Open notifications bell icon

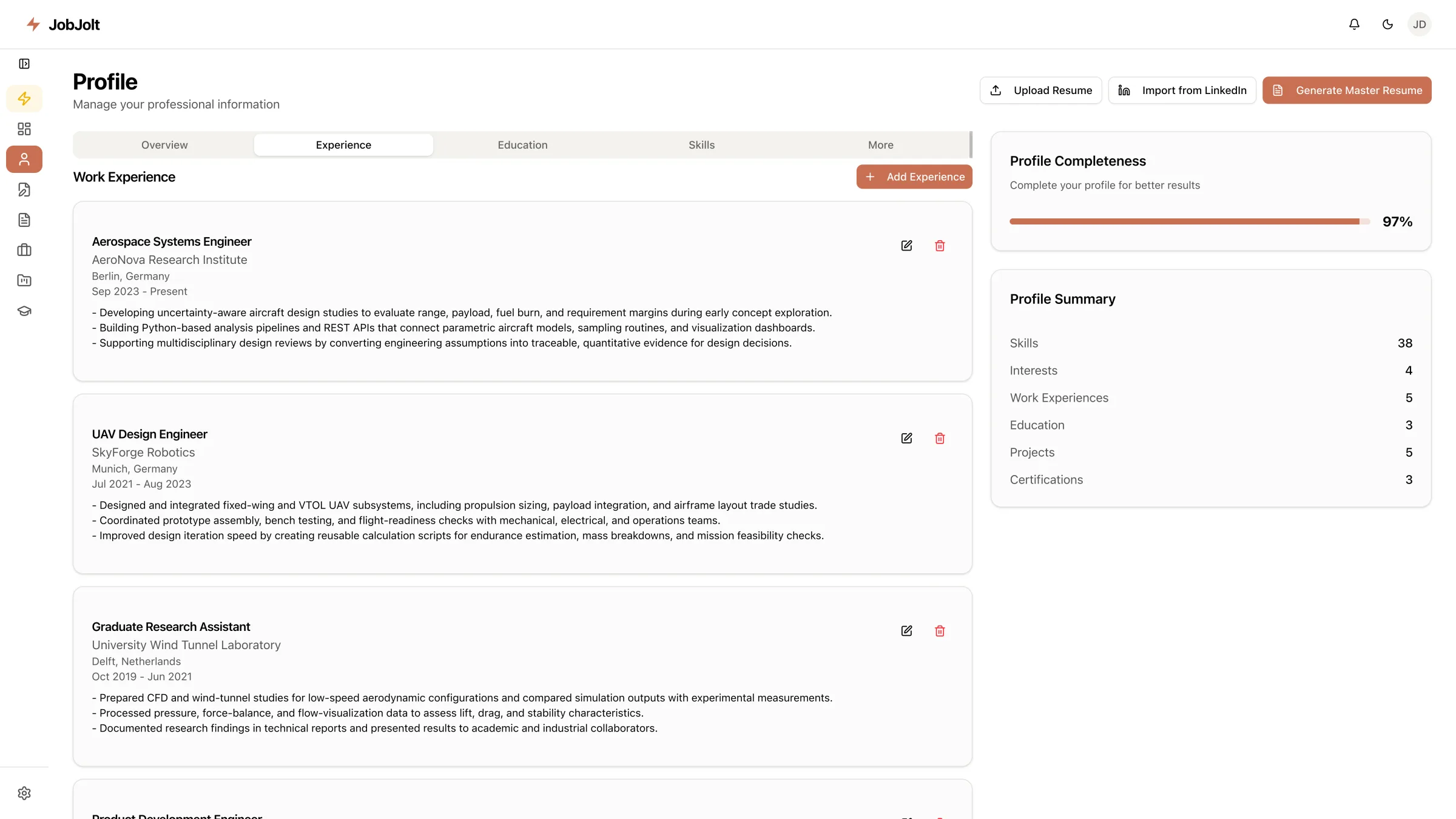point(1354,24)
